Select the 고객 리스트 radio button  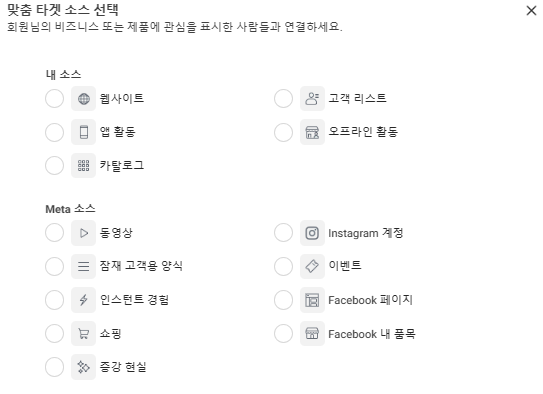click(283, 99)
